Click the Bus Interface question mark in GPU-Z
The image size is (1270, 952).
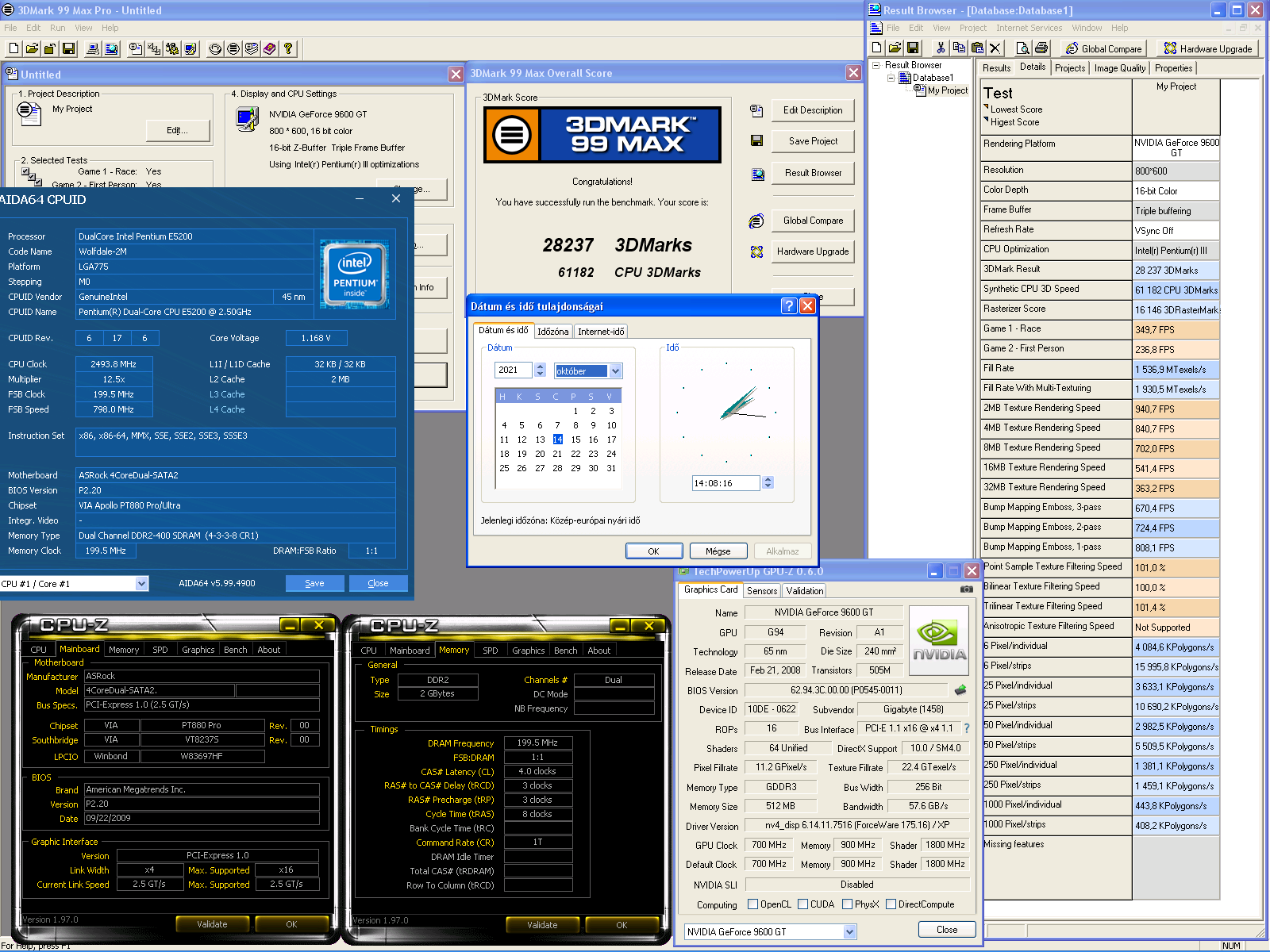[966, 728]
